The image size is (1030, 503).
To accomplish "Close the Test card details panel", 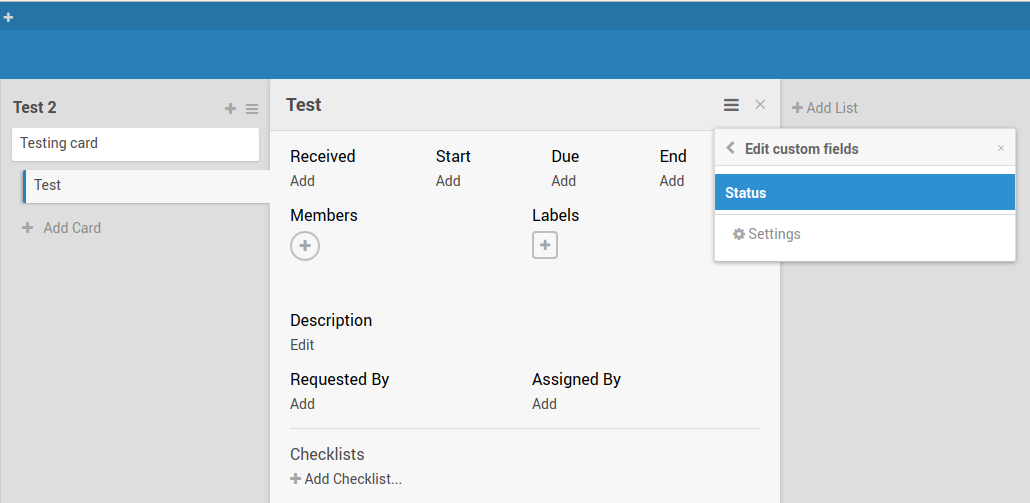I will pyautogui.click(x=760, y=105).
